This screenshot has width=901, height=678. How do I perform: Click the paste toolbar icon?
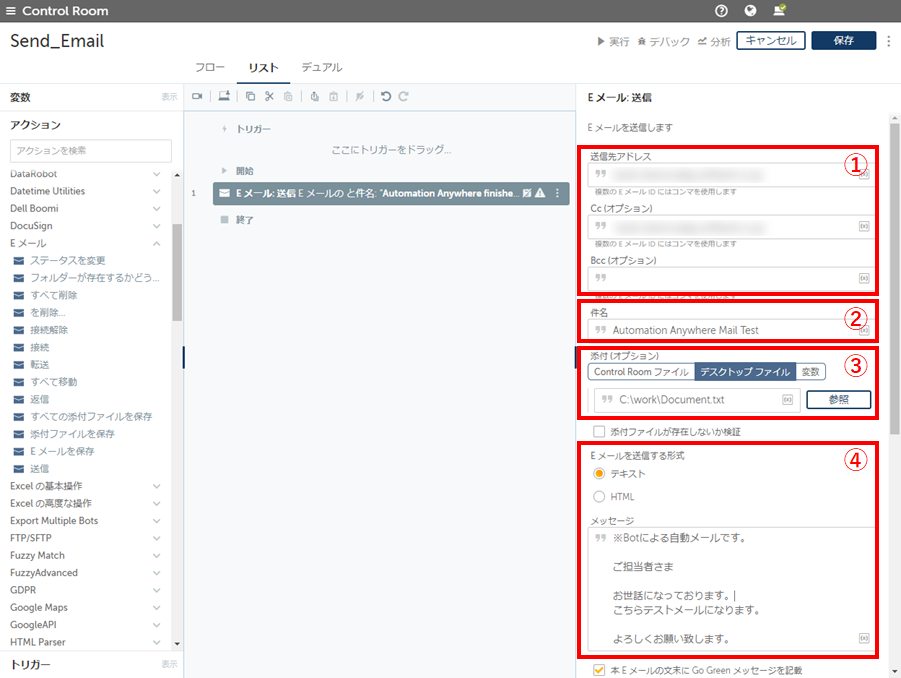[x=288, y=97]
